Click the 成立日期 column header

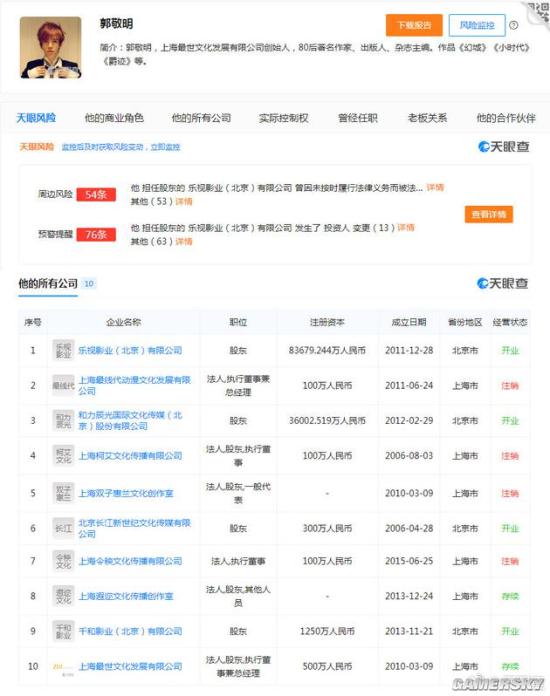click(x=409, y=322)
